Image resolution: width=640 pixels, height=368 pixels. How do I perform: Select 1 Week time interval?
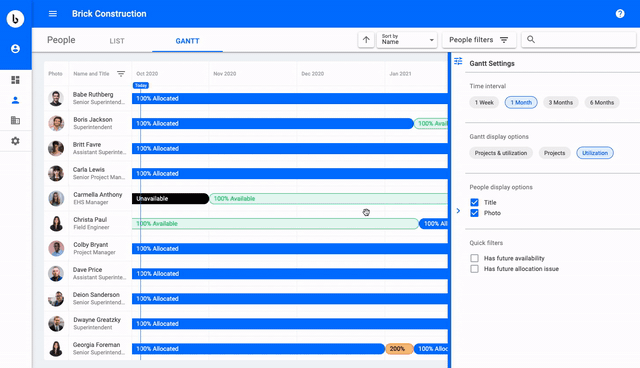pyautogui.click(x=484, y=102)
